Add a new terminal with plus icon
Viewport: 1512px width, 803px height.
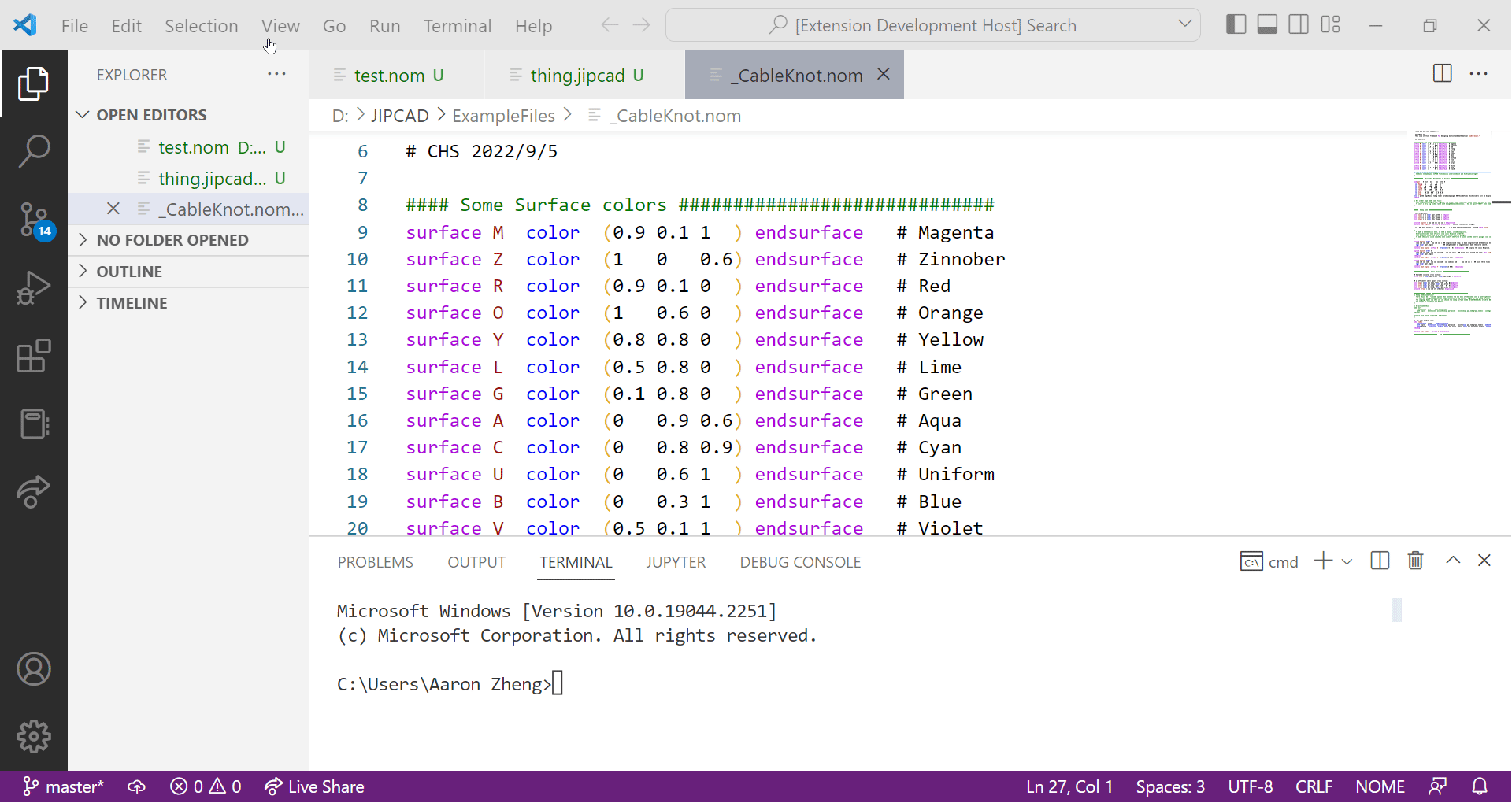tap(1323, 561)
